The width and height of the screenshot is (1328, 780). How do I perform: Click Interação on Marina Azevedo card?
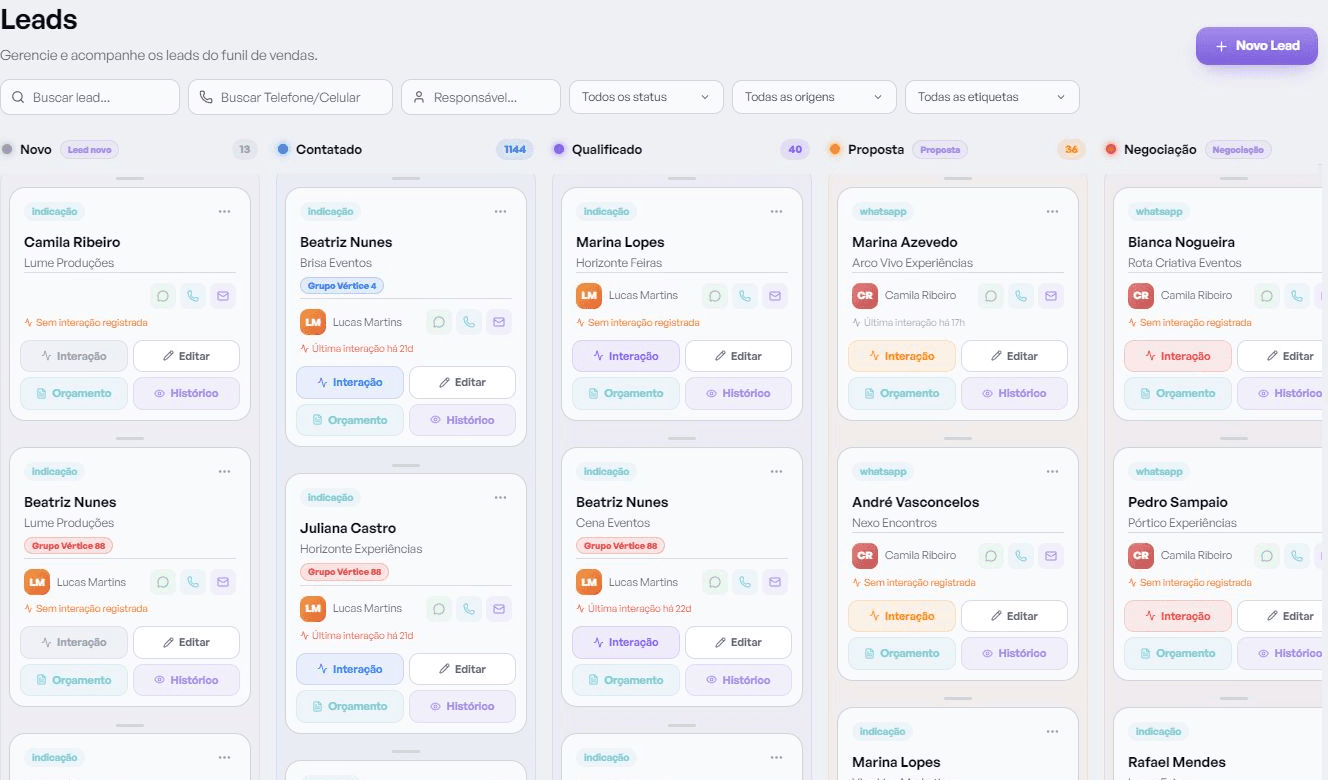[902, 356]
